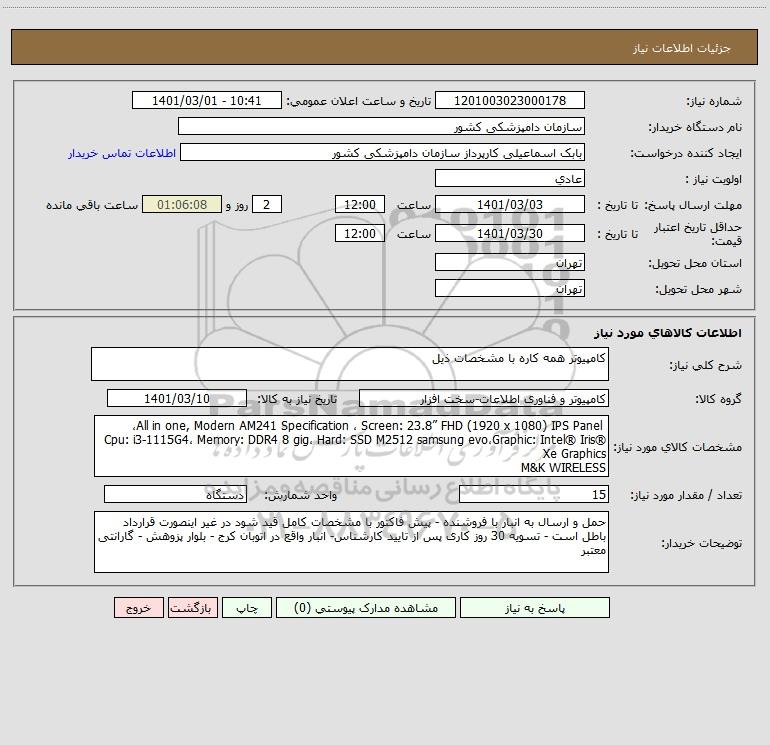This screenshot has height=745, width=770.
Task: Click the label 'تاریخ و ساعت اعلان عمومی:'
Action: 358,102
